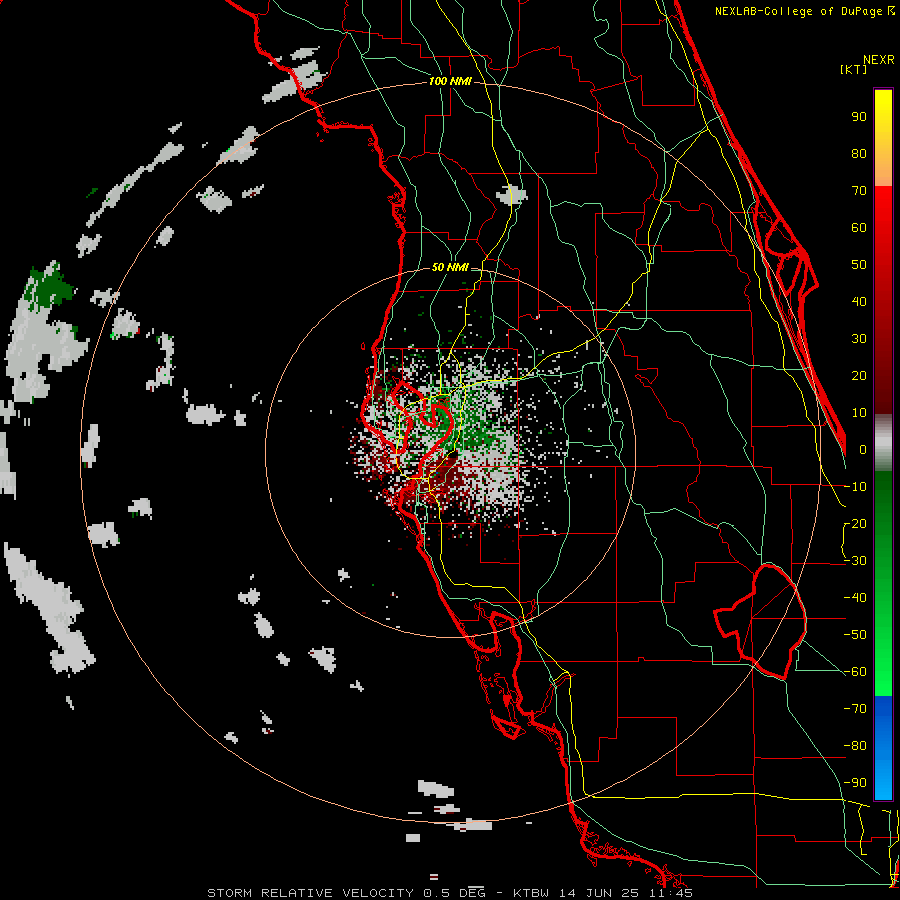
Task: Click the -60 knot scale label
Action: [855, 672]
